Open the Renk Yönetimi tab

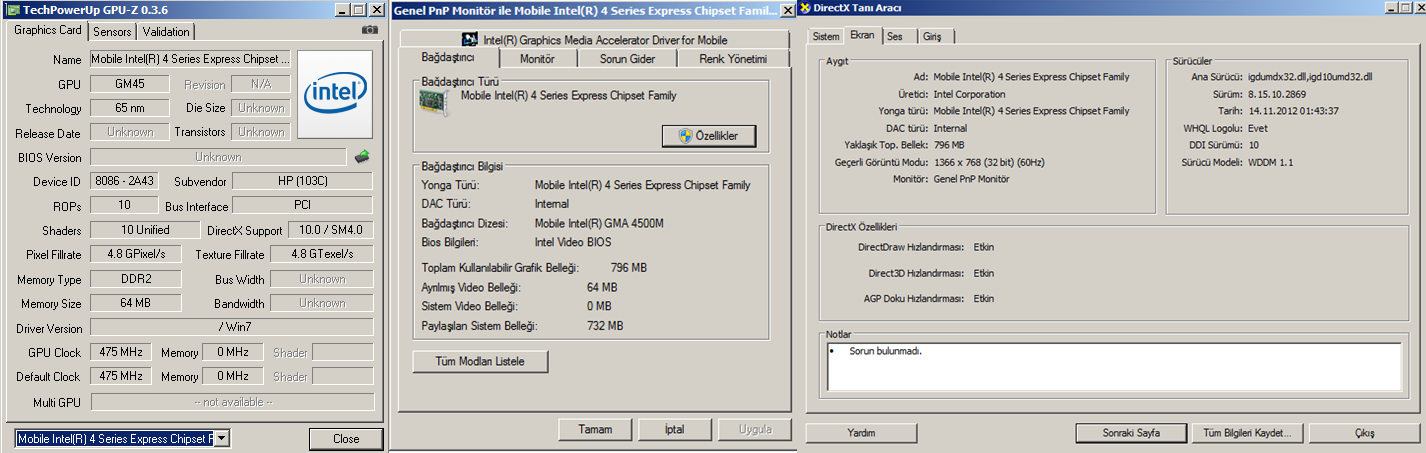tap(733, 59)
